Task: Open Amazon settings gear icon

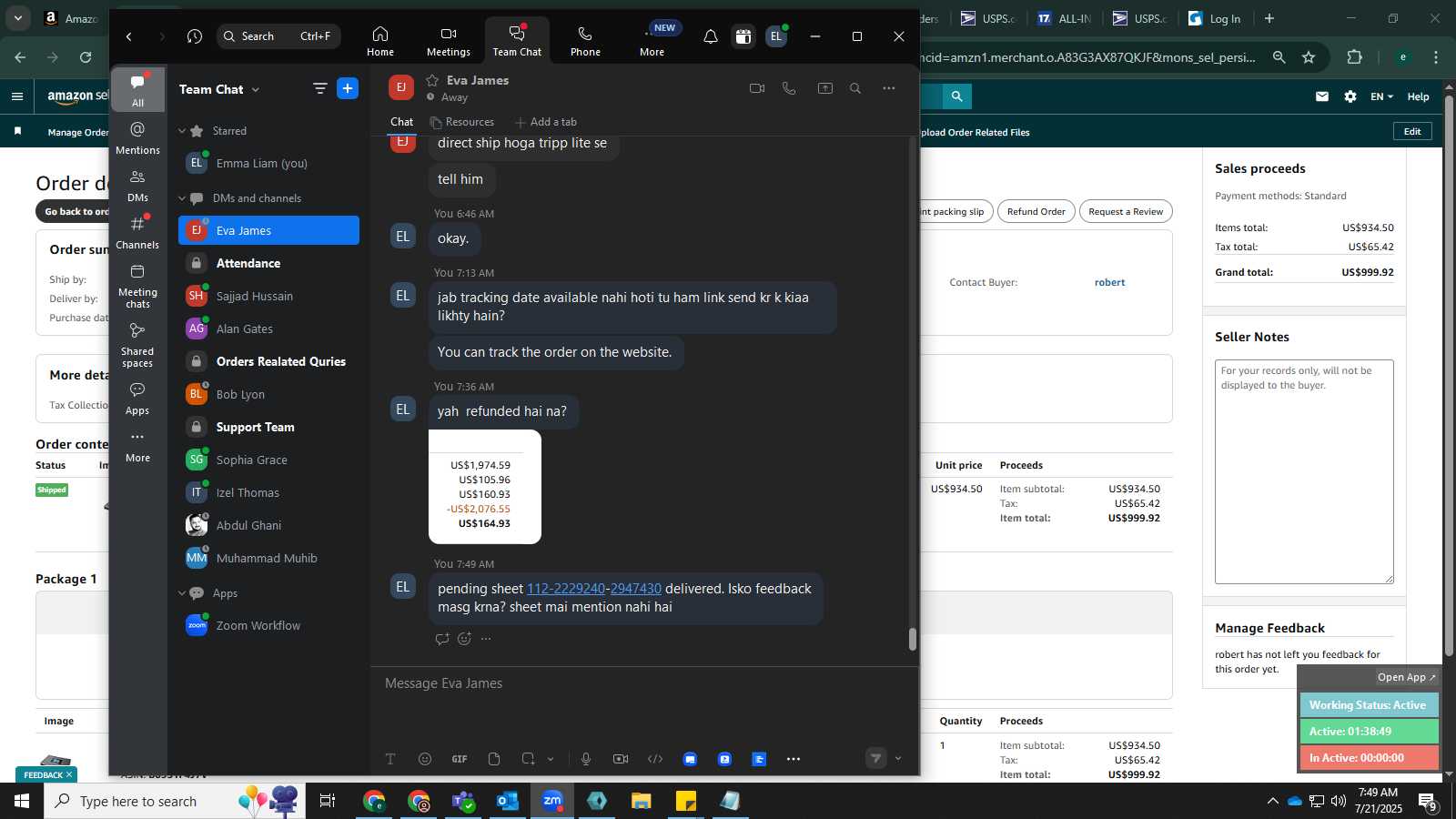Action: coord(1350,96)
